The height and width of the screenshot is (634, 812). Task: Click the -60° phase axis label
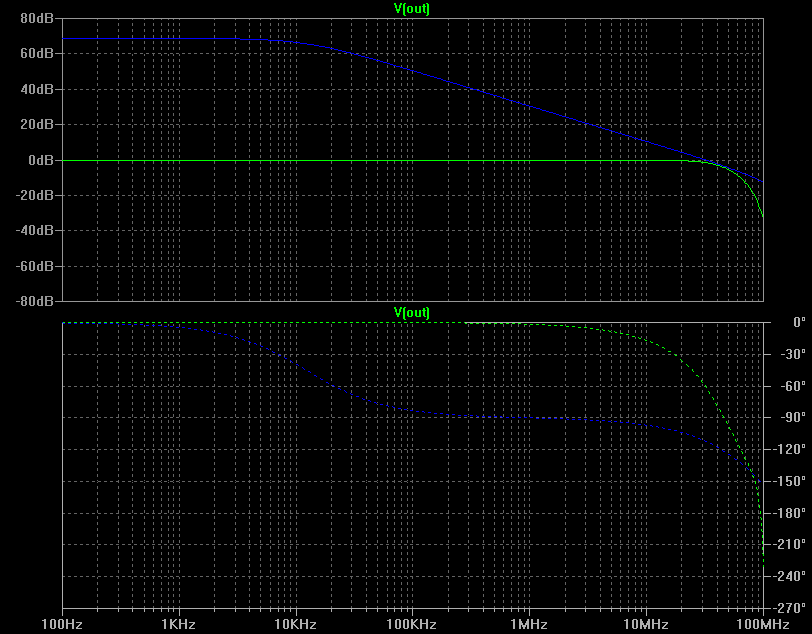click(792, 386)
